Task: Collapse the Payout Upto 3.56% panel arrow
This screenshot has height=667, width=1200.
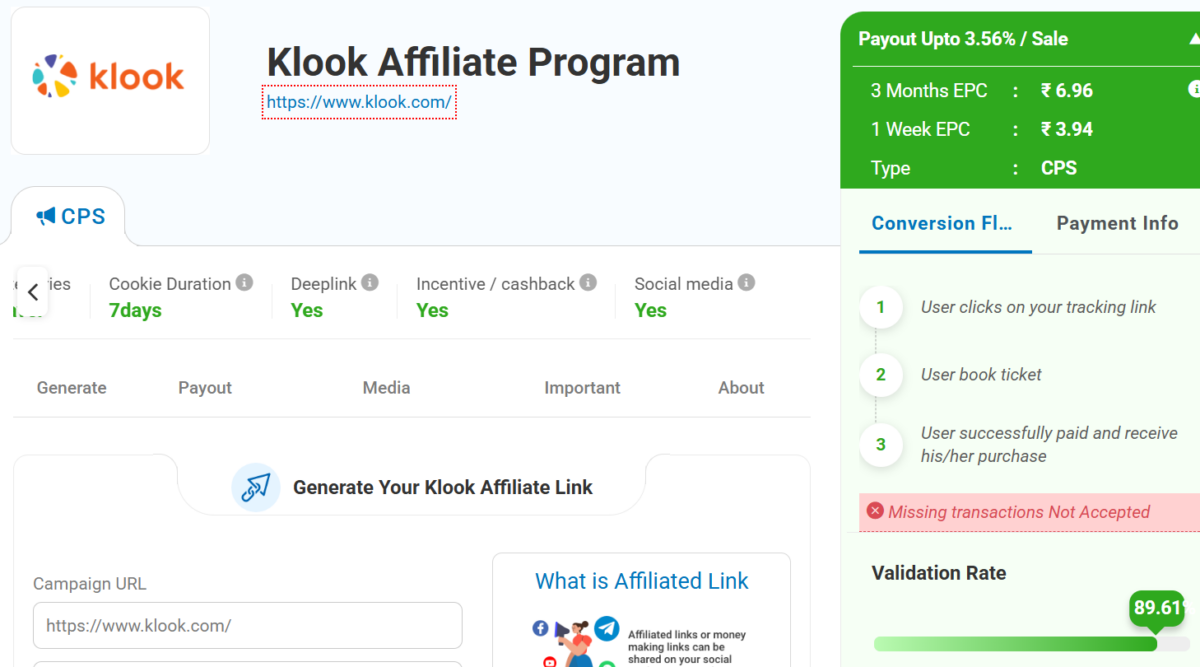Action: point(1194,39)
